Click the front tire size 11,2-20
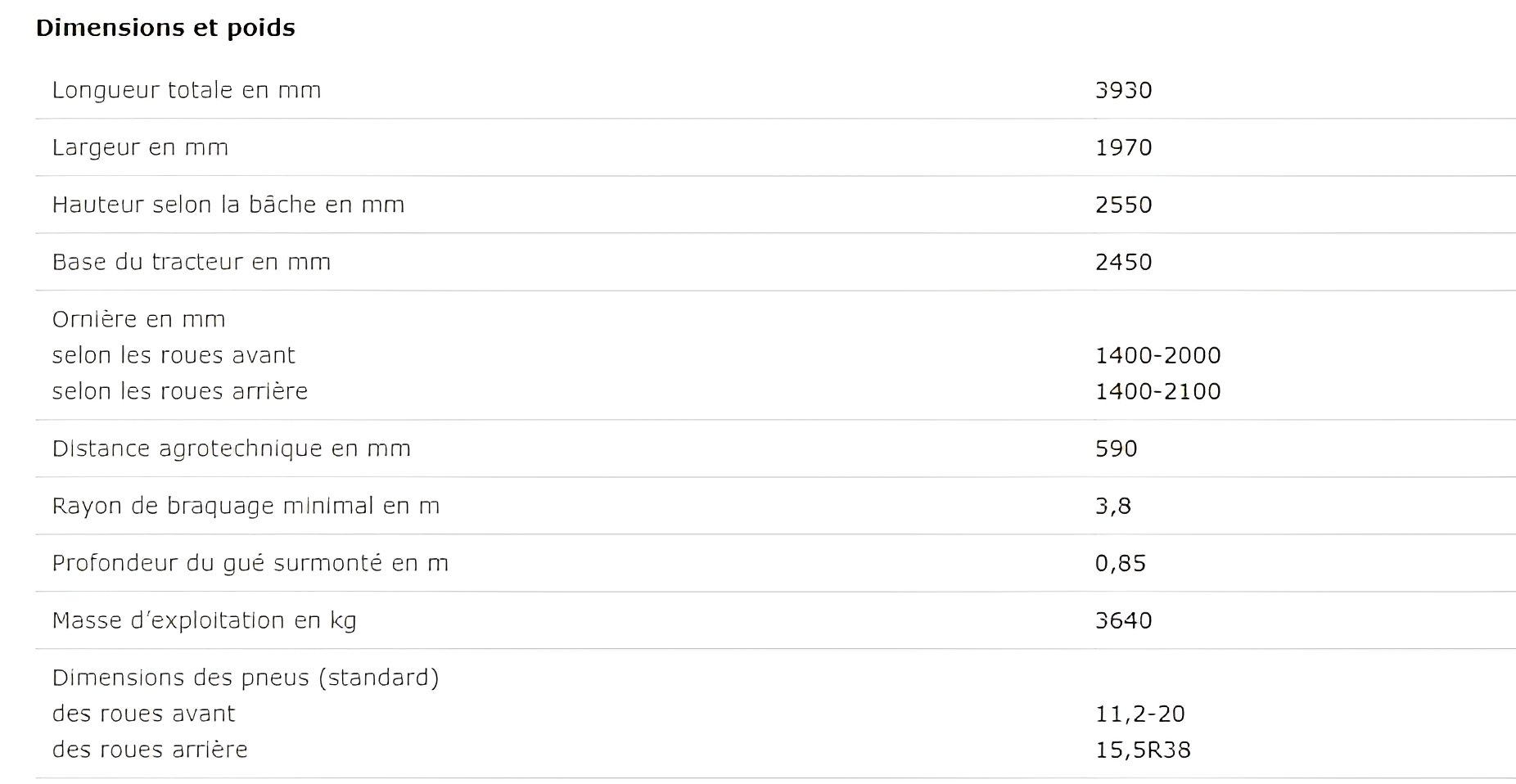Image resolution: width=1516 pixels, height=784 pixels. [x=1139, y=714]
